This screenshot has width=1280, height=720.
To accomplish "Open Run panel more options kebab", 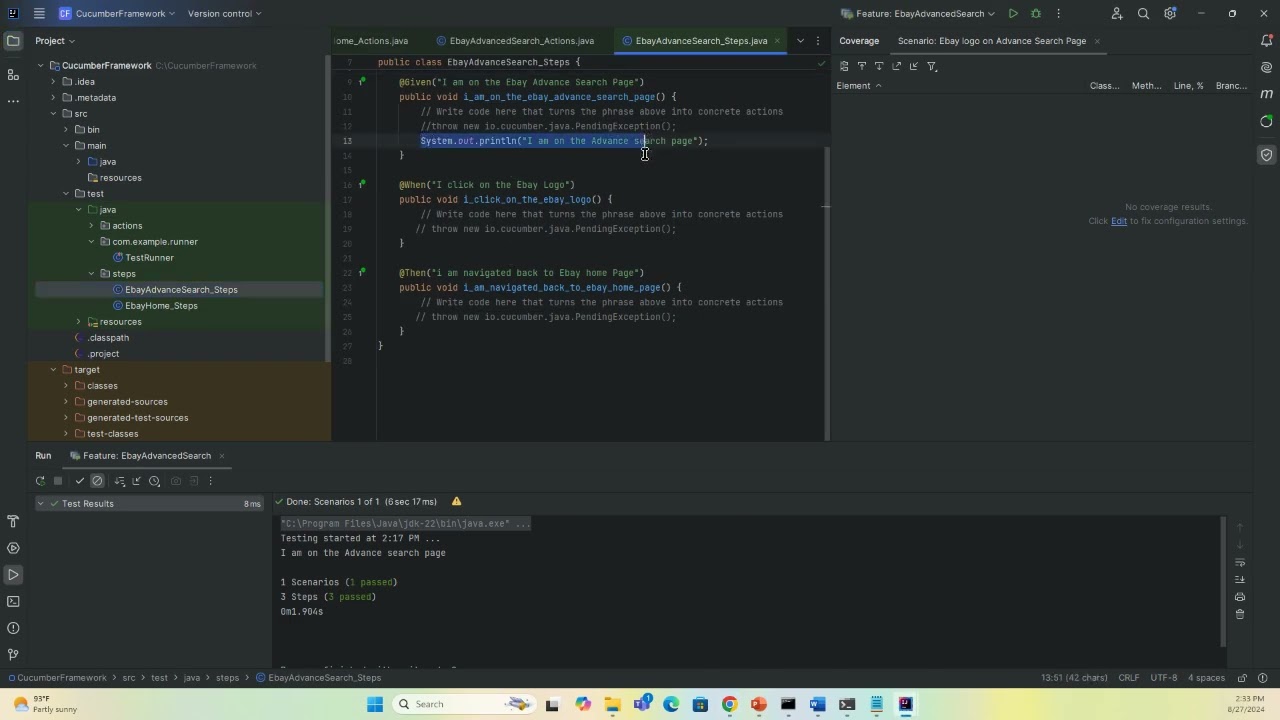I will pyautogui.click(x=210, y=481).
